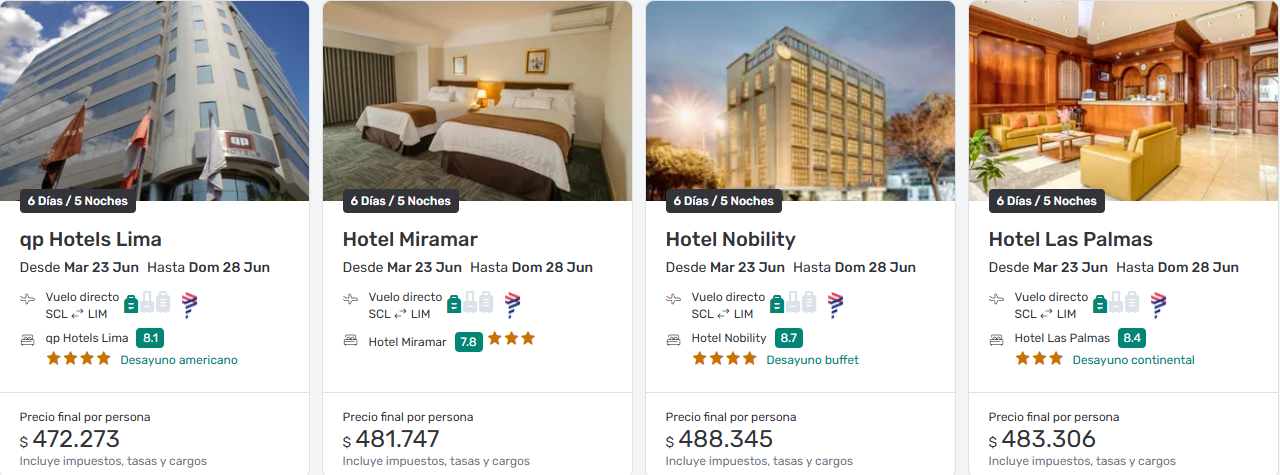Click the Desayuno americano link
Screen dimensions: 1280x475
tap(179, 360)
